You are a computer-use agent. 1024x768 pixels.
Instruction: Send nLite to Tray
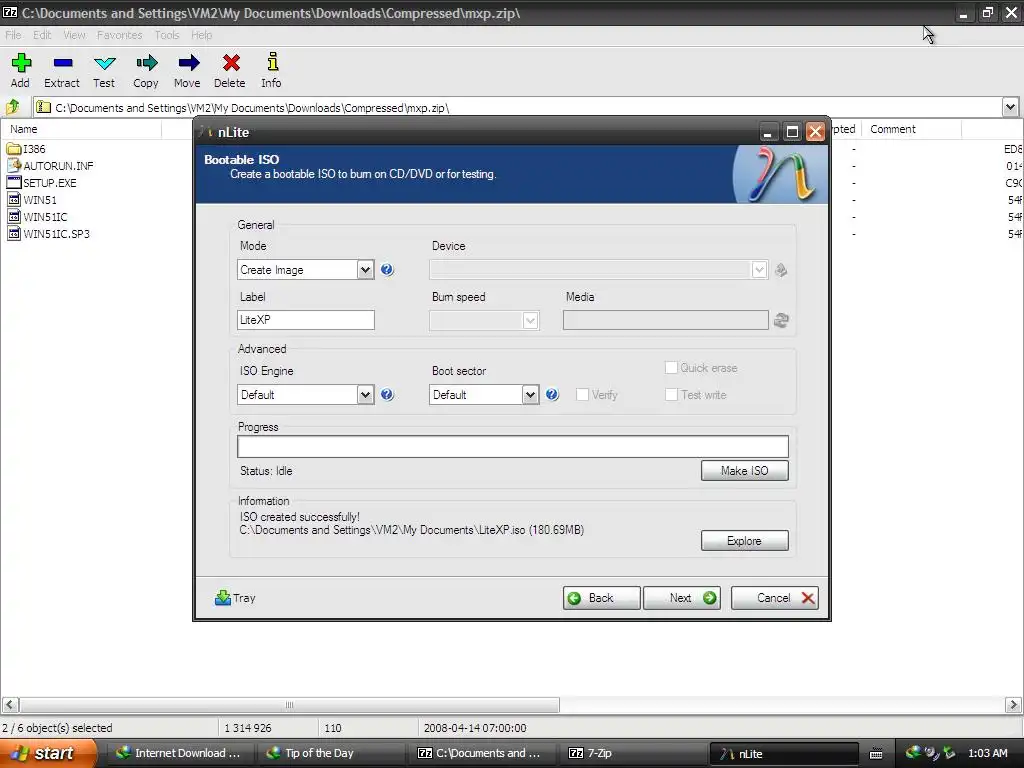click(235, 598)
